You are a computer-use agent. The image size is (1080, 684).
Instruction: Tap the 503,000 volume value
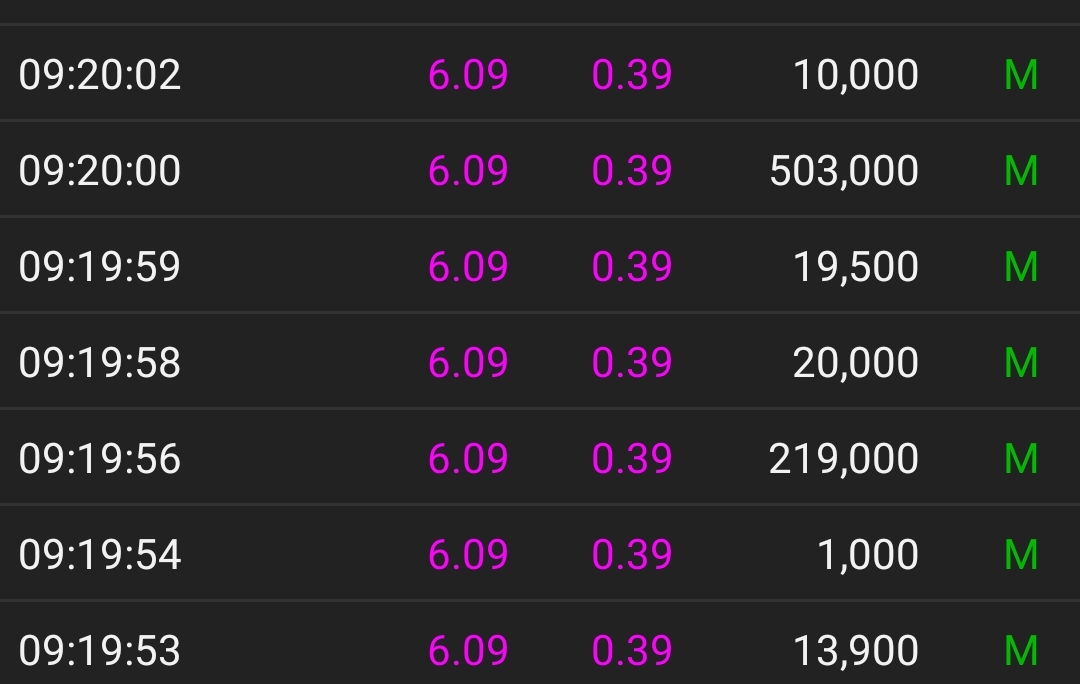click(x=844, y=171)
